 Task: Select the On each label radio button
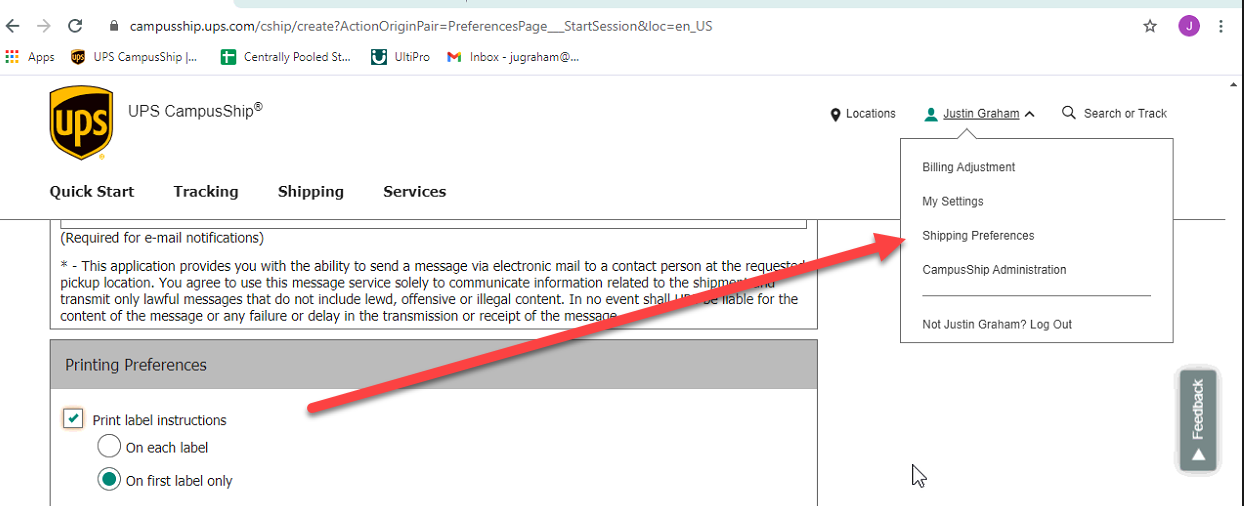pyautogui.click(x=109, y=446)
